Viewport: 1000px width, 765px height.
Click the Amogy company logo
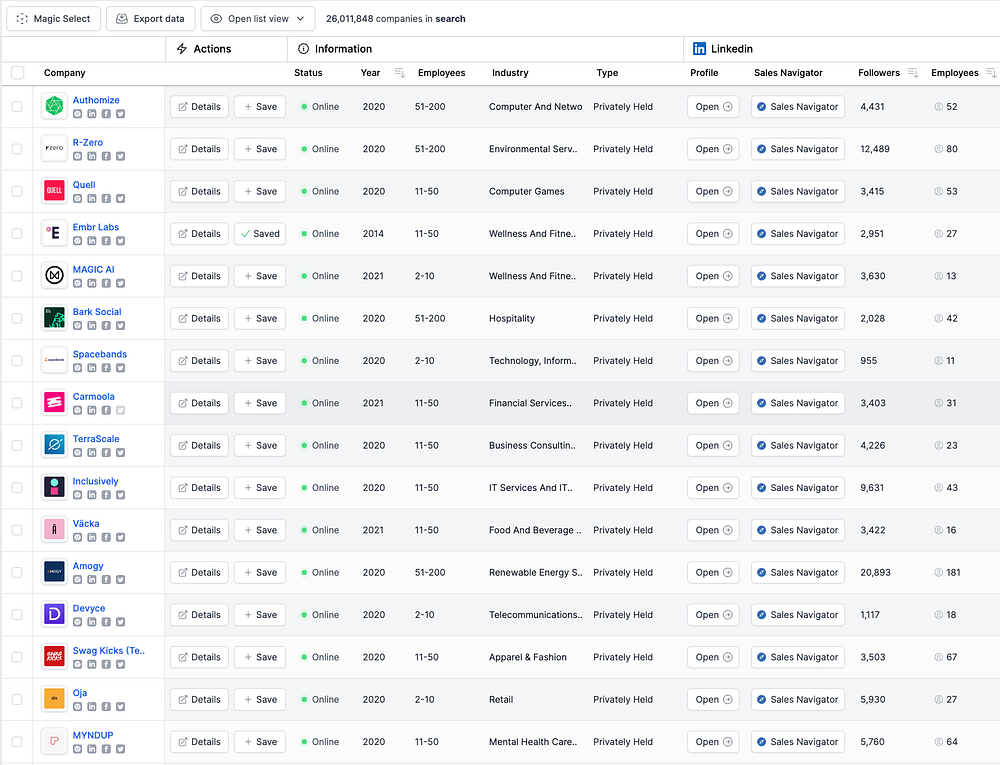pos(54,573)
